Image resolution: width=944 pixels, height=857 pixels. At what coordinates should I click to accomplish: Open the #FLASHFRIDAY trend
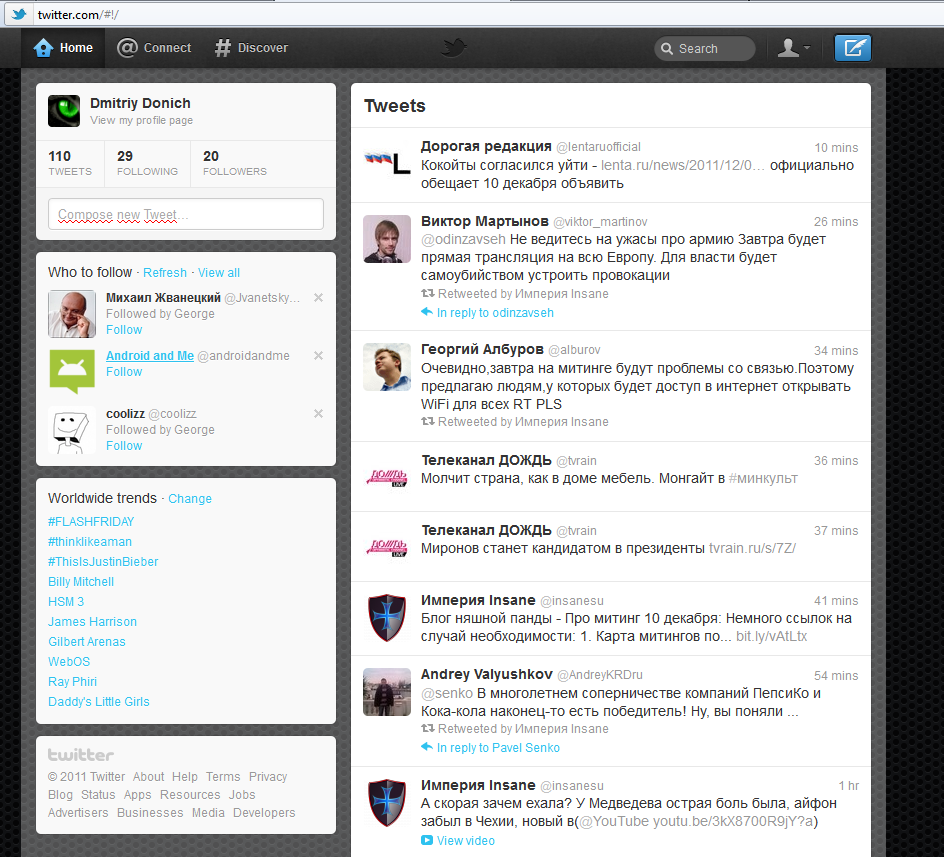[91, 522]
